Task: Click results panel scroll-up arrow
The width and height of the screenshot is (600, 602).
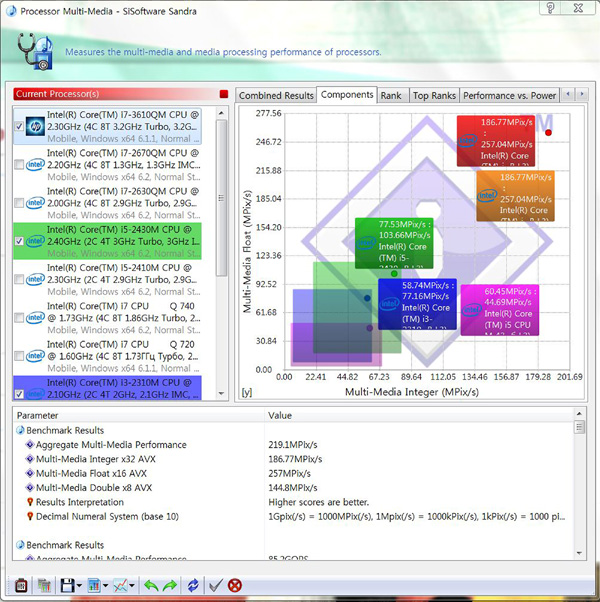Action: tap(579, 413)
